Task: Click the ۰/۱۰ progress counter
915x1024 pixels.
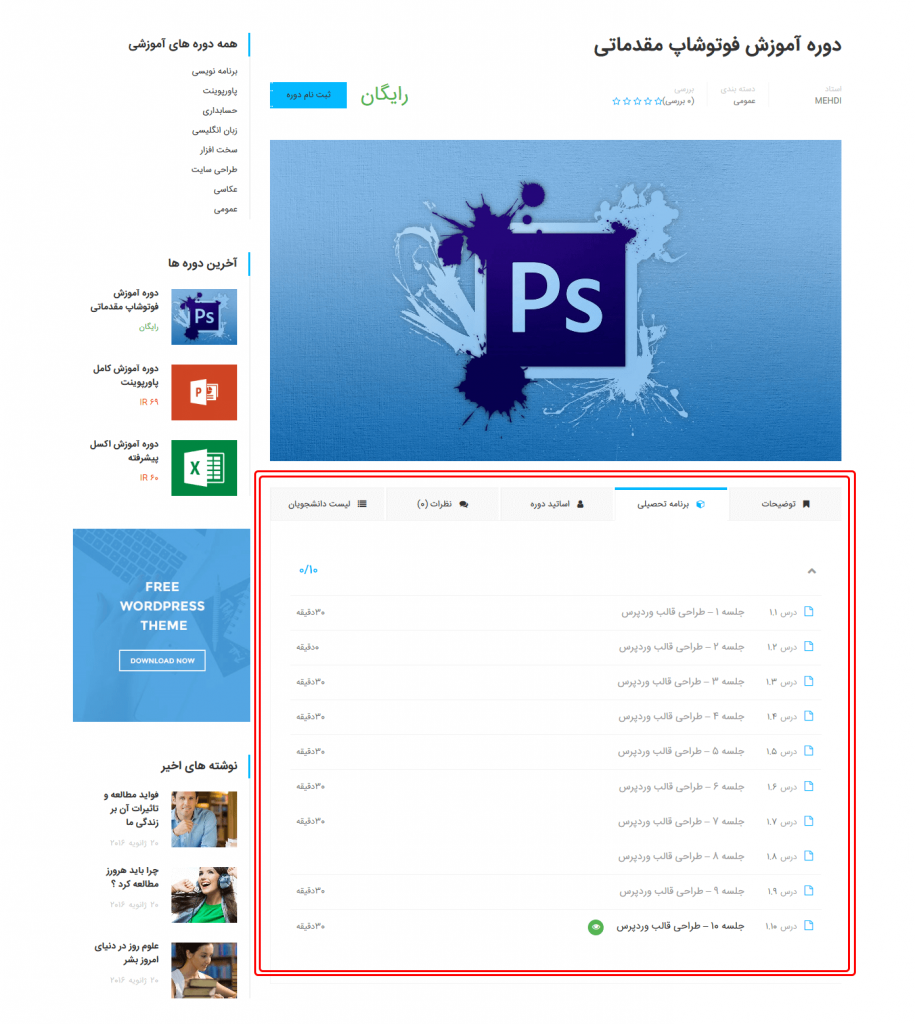Action: click(x=308, y=570)
